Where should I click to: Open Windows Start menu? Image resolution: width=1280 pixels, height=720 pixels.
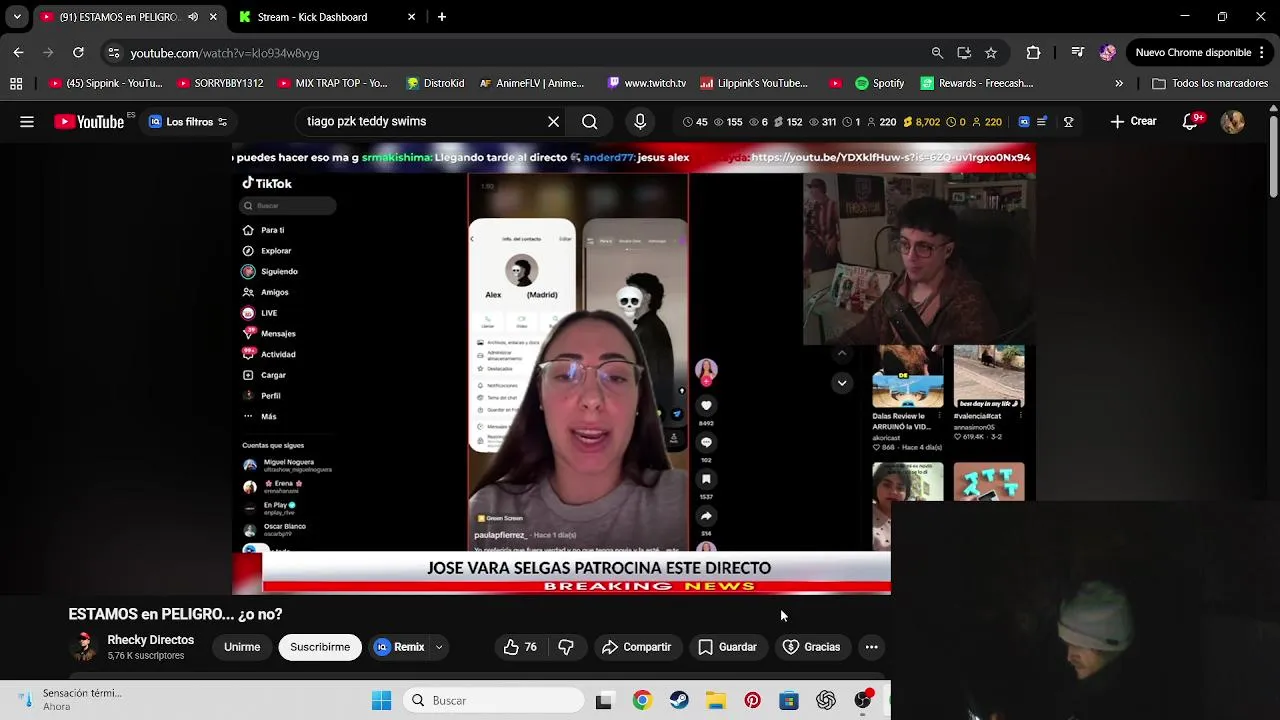pos(382,701)
